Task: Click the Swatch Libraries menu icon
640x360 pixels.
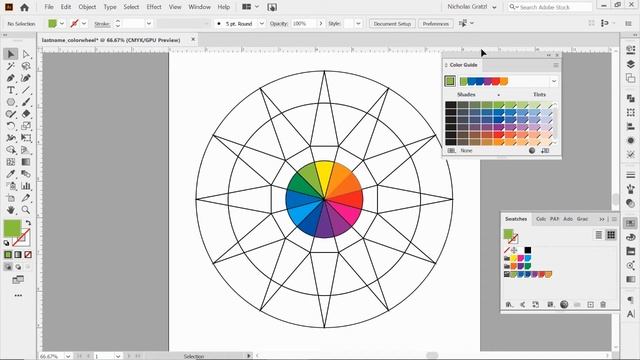Action: click(x=509, y=304)
